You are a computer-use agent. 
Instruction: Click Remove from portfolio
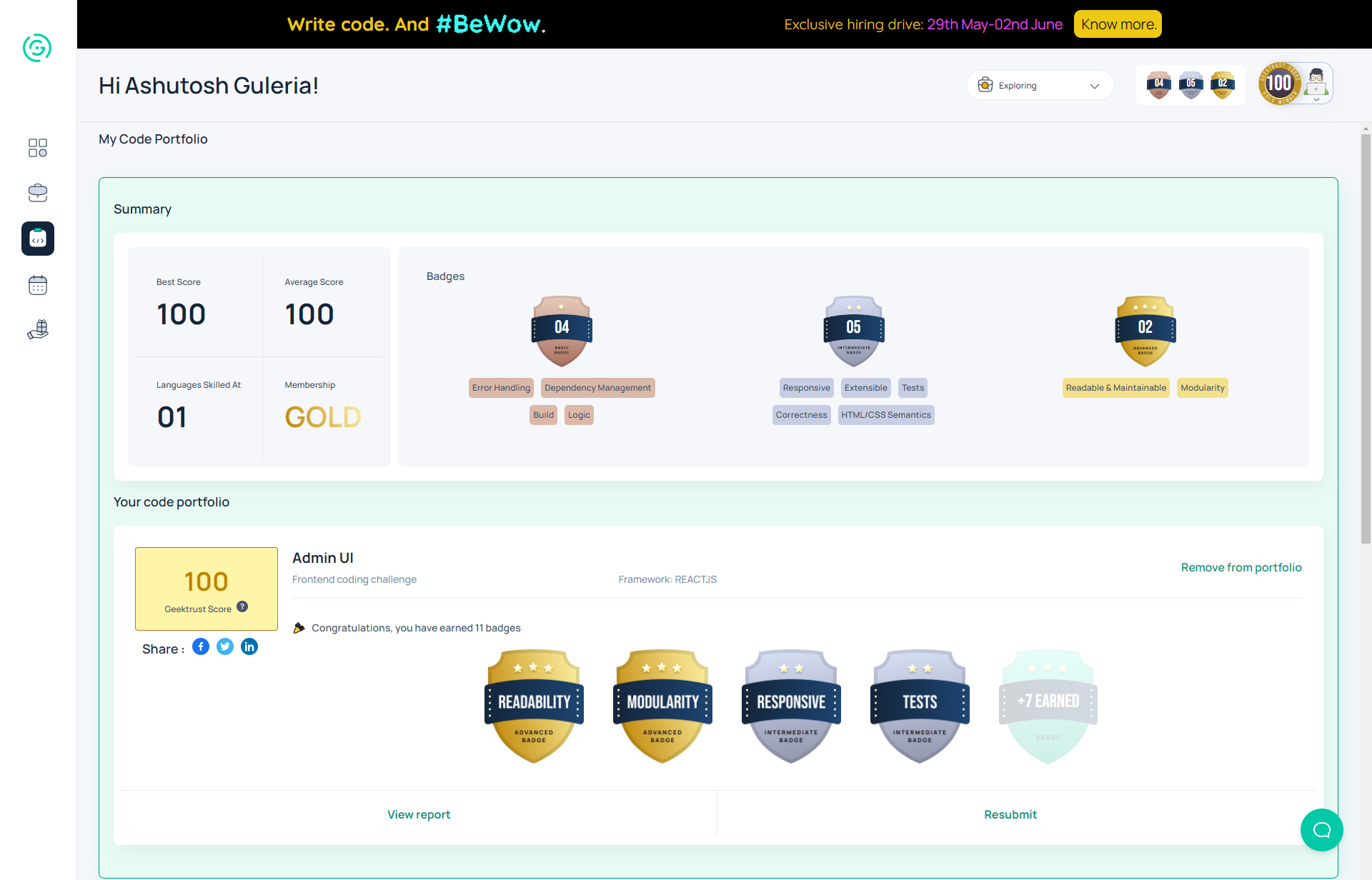[1241, 567]
